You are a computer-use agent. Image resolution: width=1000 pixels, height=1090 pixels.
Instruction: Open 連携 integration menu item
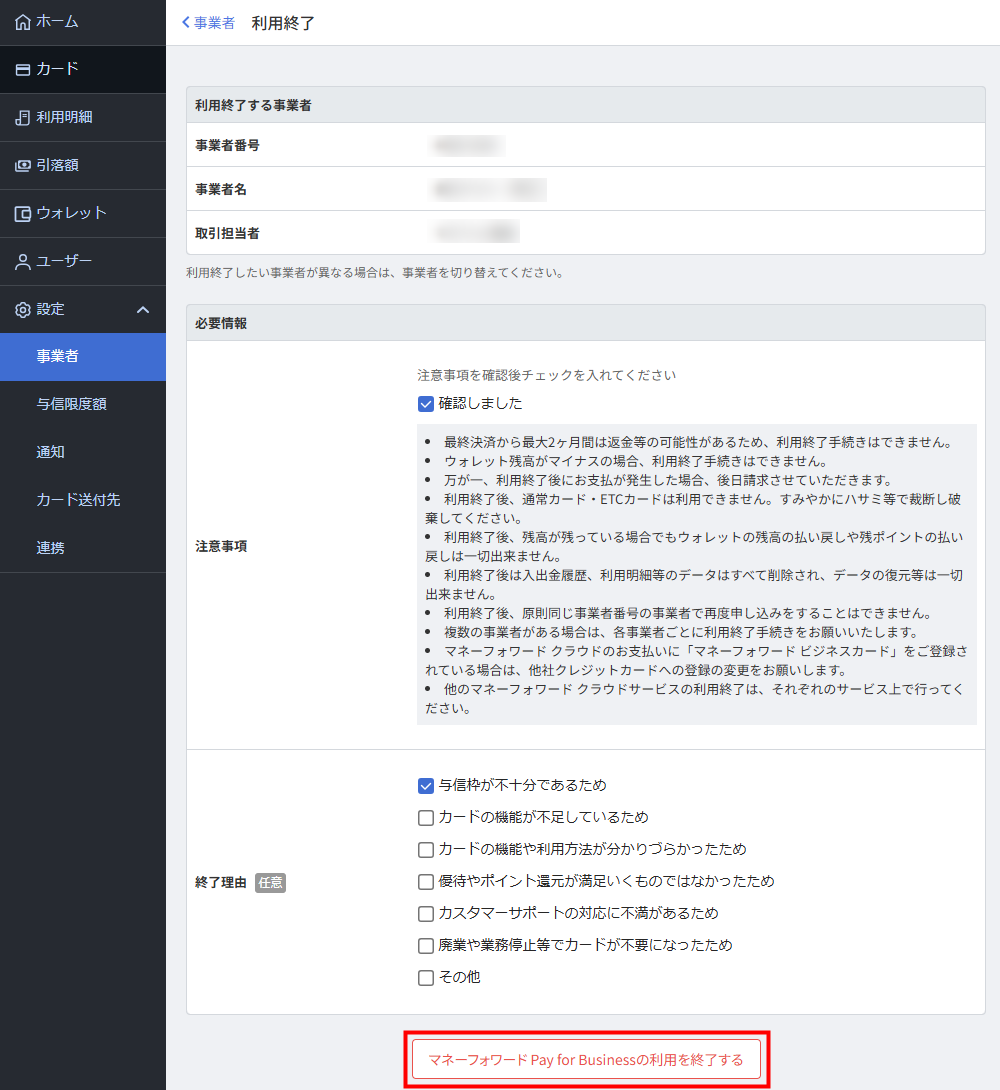coord(51,548)
